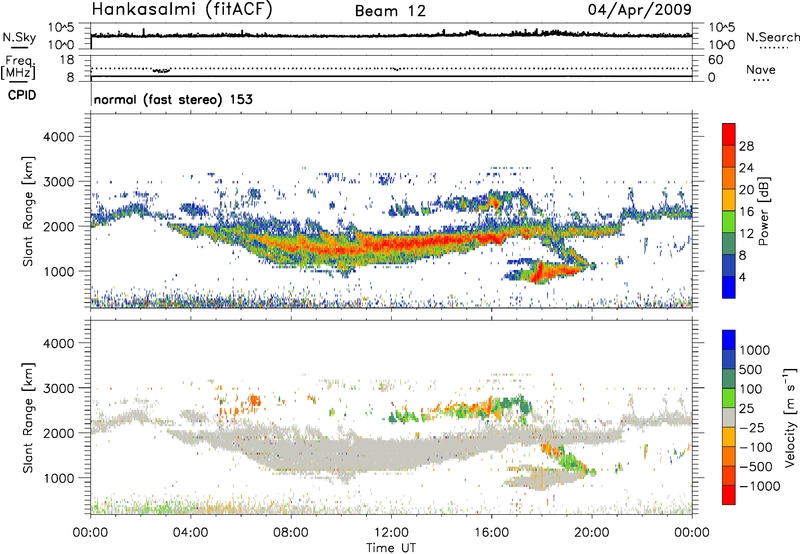Click the blue 1000 velocity colorbar segment
The height and width of the screenshot is (554, 800).
pos(729,340)
